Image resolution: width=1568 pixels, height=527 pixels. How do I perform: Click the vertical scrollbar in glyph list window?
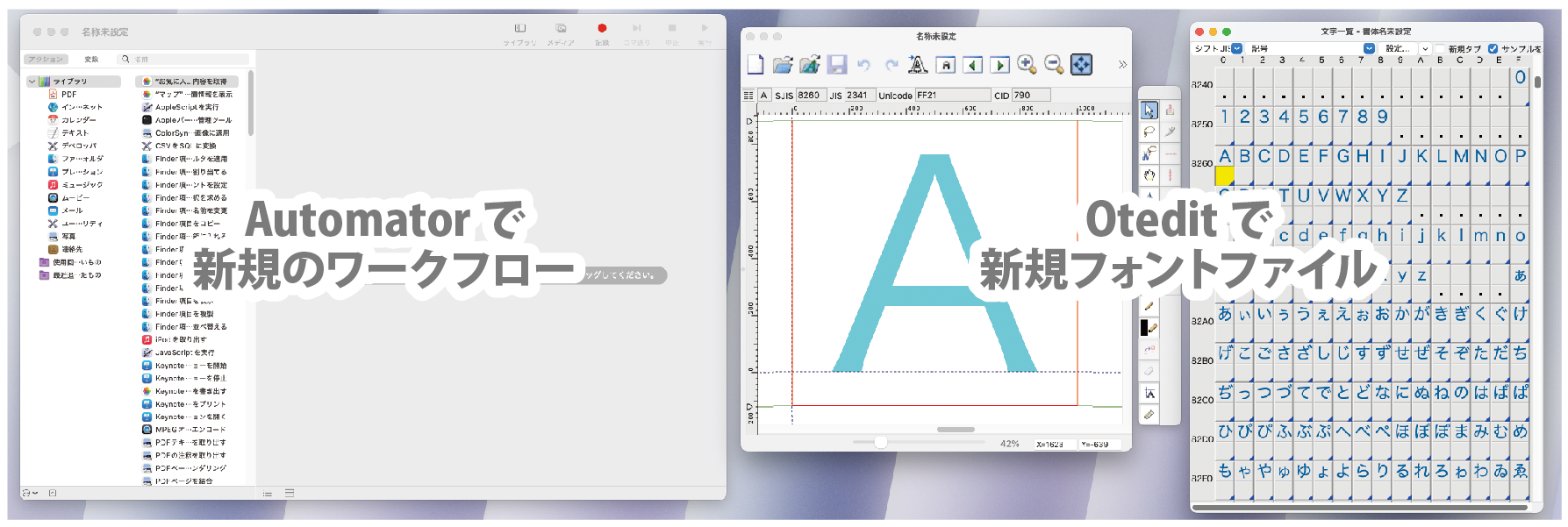[1536, 83]
